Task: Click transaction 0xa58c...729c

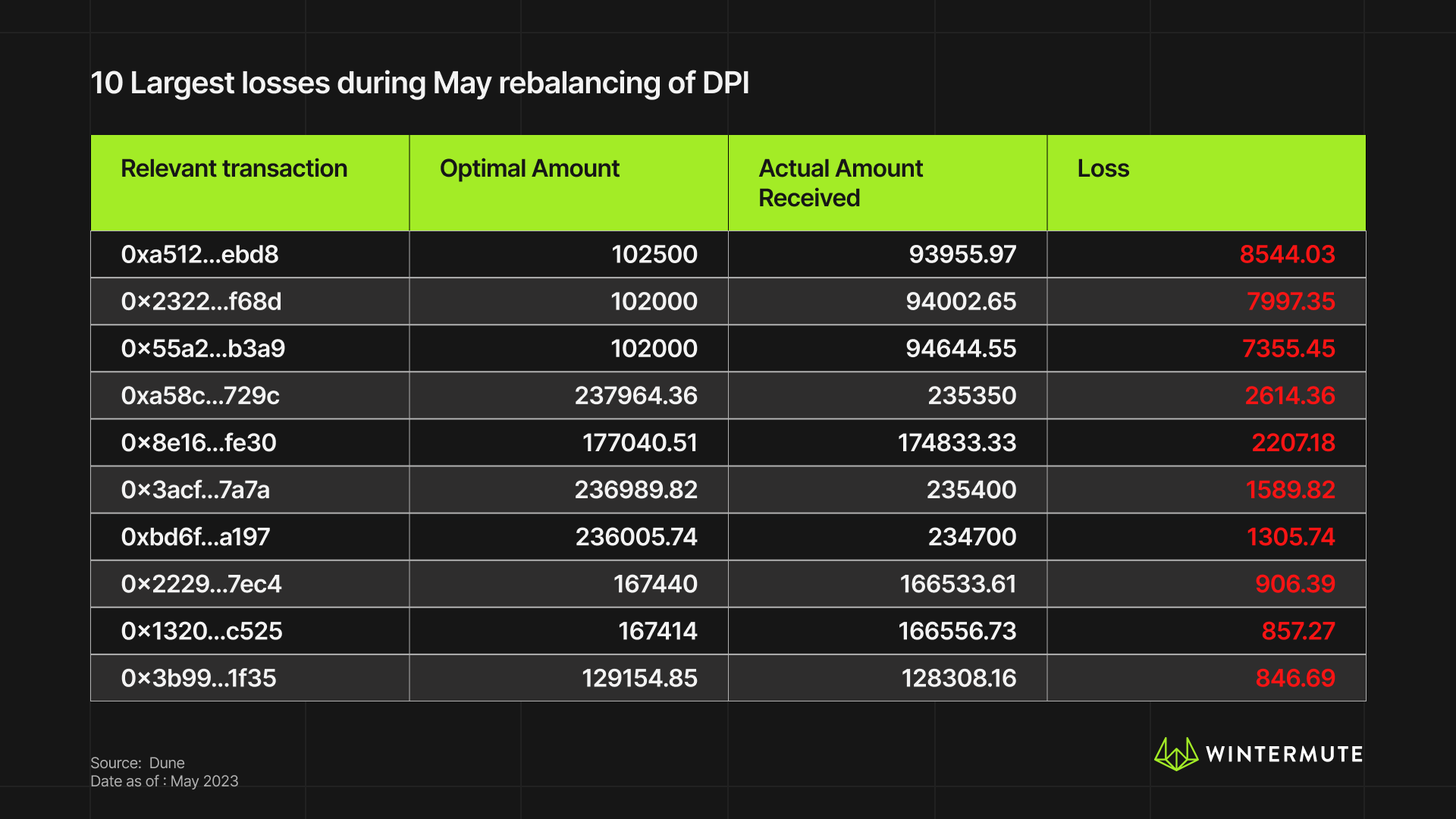Action: (x=200, y=395)
